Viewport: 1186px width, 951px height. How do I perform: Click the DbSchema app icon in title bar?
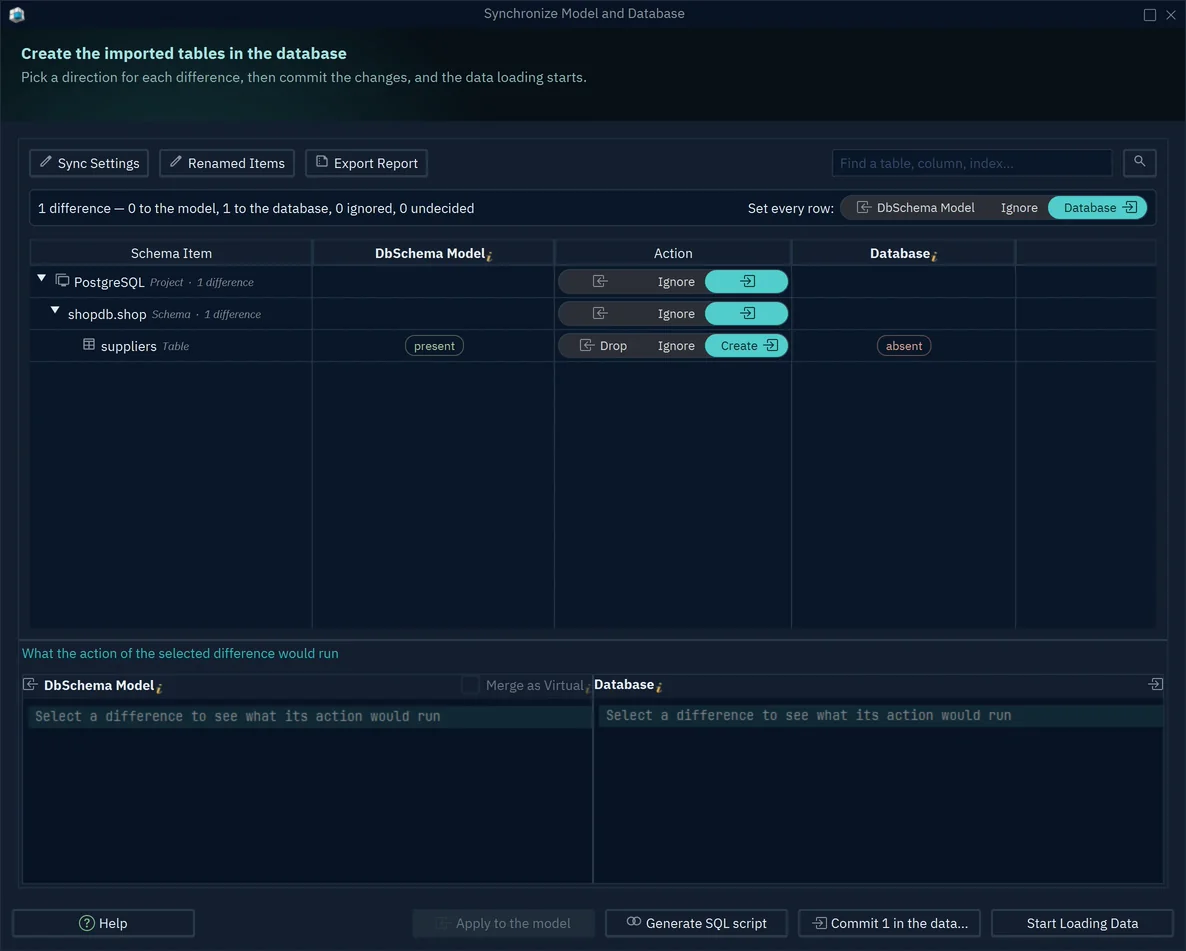tap(17, 14)
